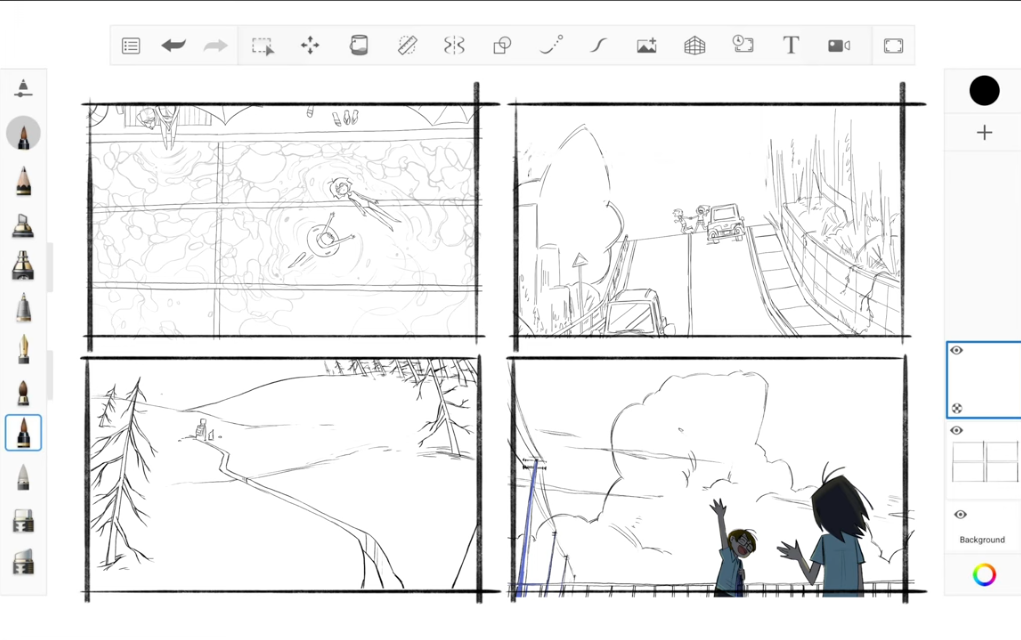
Task: Toggle transparency lock on top layer
Action: (957, 408)
